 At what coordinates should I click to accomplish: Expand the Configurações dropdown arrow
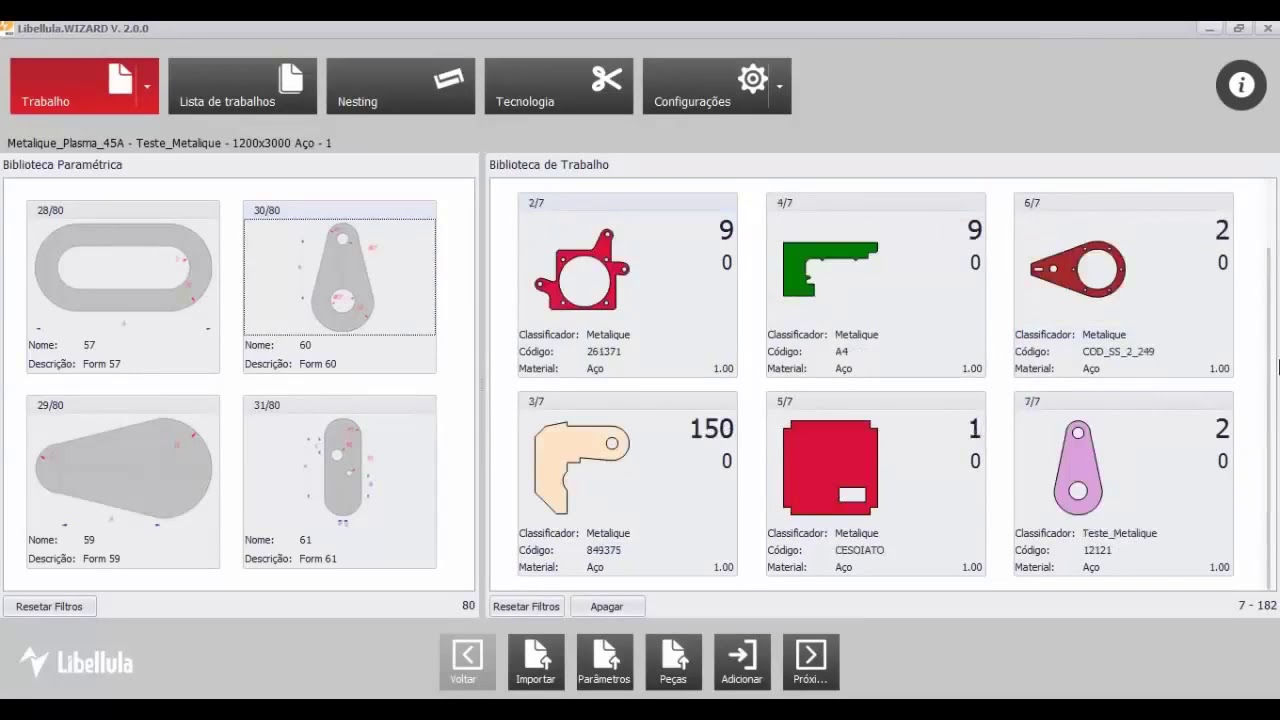tap(779, 86)
